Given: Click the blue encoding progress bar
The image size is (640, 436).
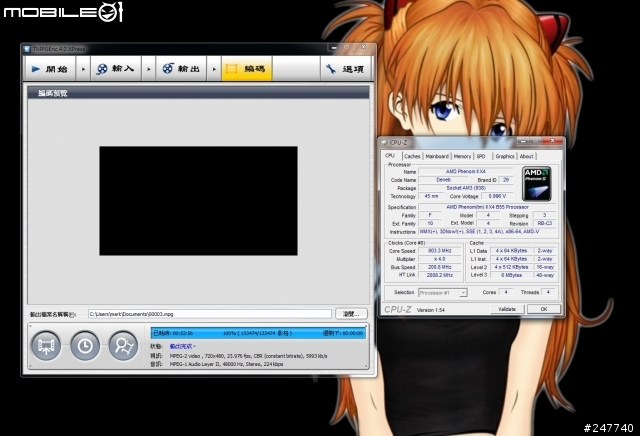Looking at the screenshot, I should (258, 333).
